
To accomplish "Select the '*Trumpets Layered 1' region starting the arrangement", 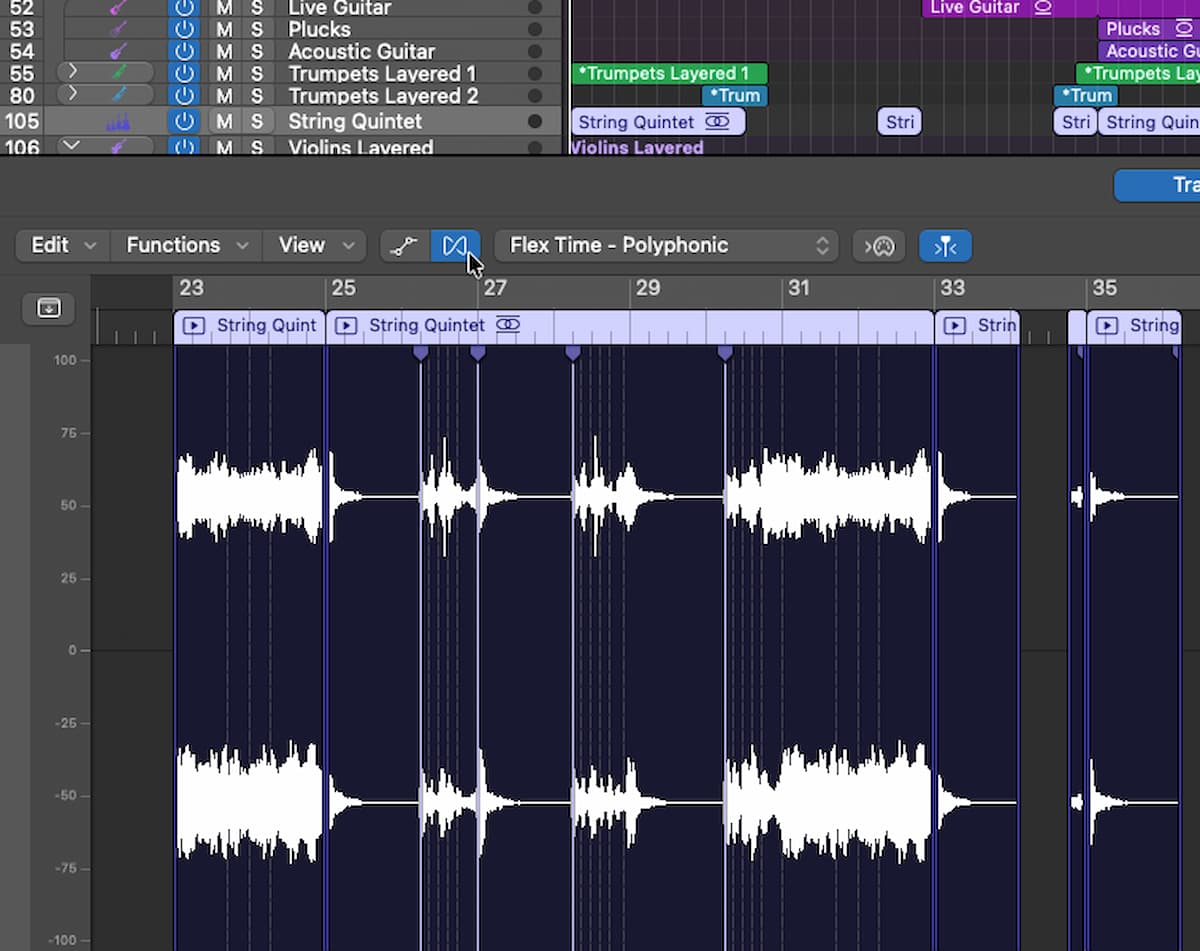I will pos(669,73).
